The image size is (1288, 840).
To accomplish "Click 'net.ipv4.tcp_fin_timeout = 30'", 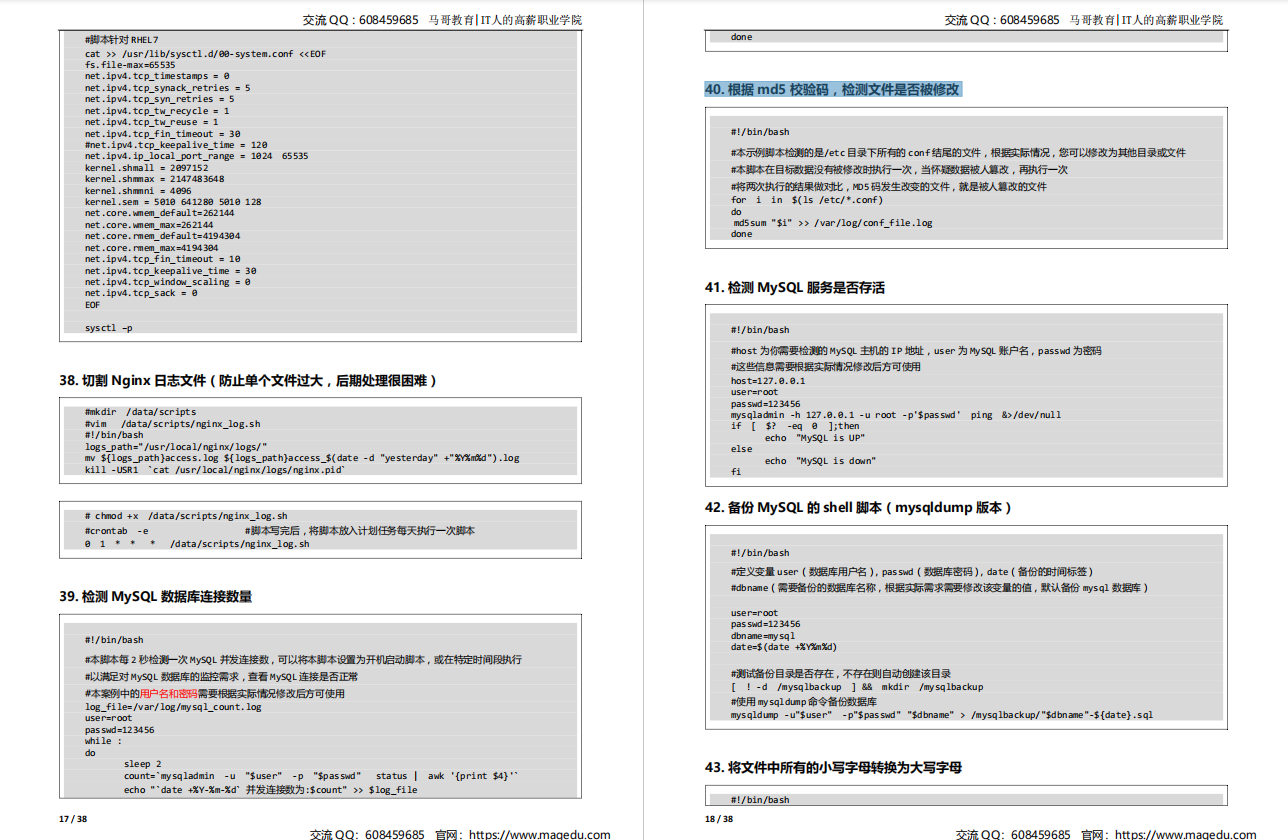I will pyautogui.click(x=163, y=133).
